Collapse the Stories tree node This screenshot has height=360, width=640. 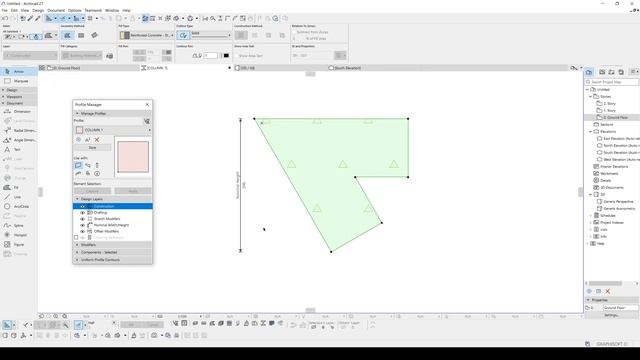591,97
